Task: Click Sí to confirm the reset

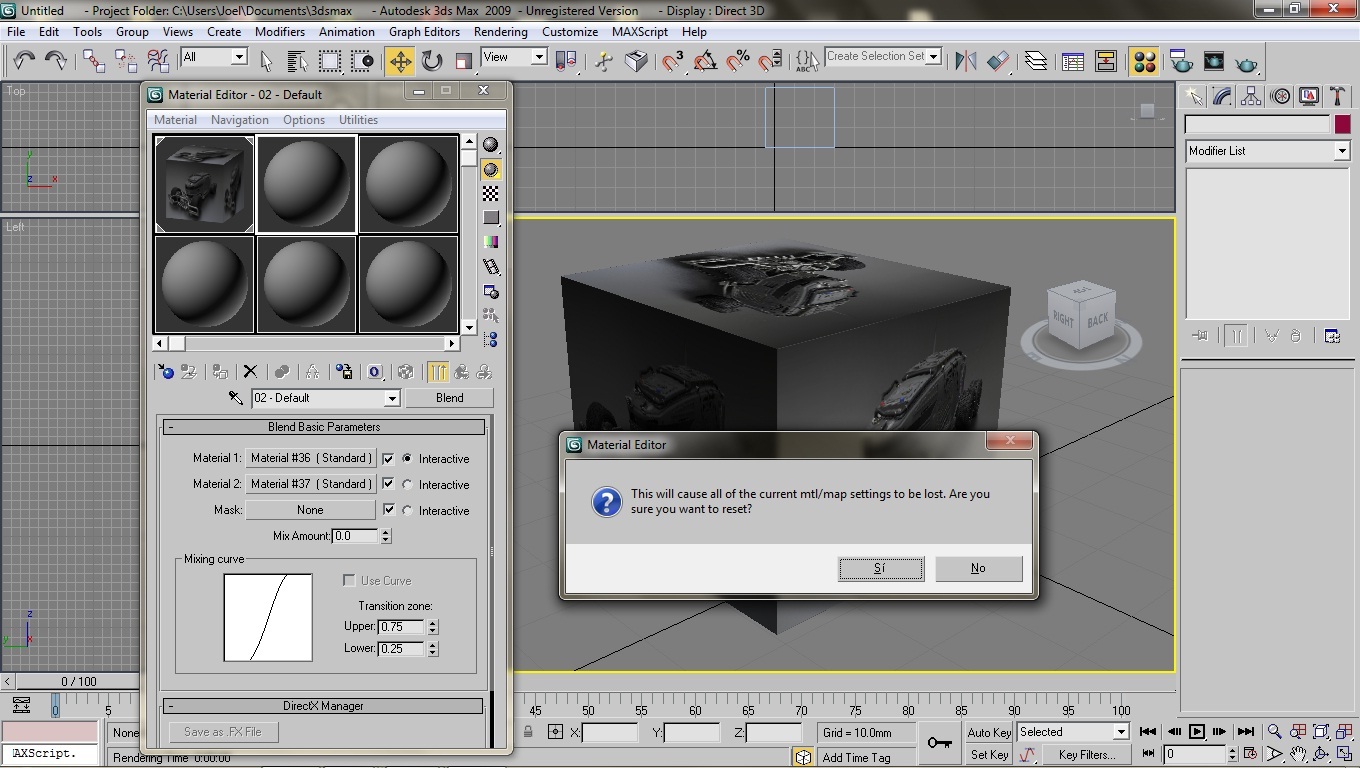Action: (880, 568)
